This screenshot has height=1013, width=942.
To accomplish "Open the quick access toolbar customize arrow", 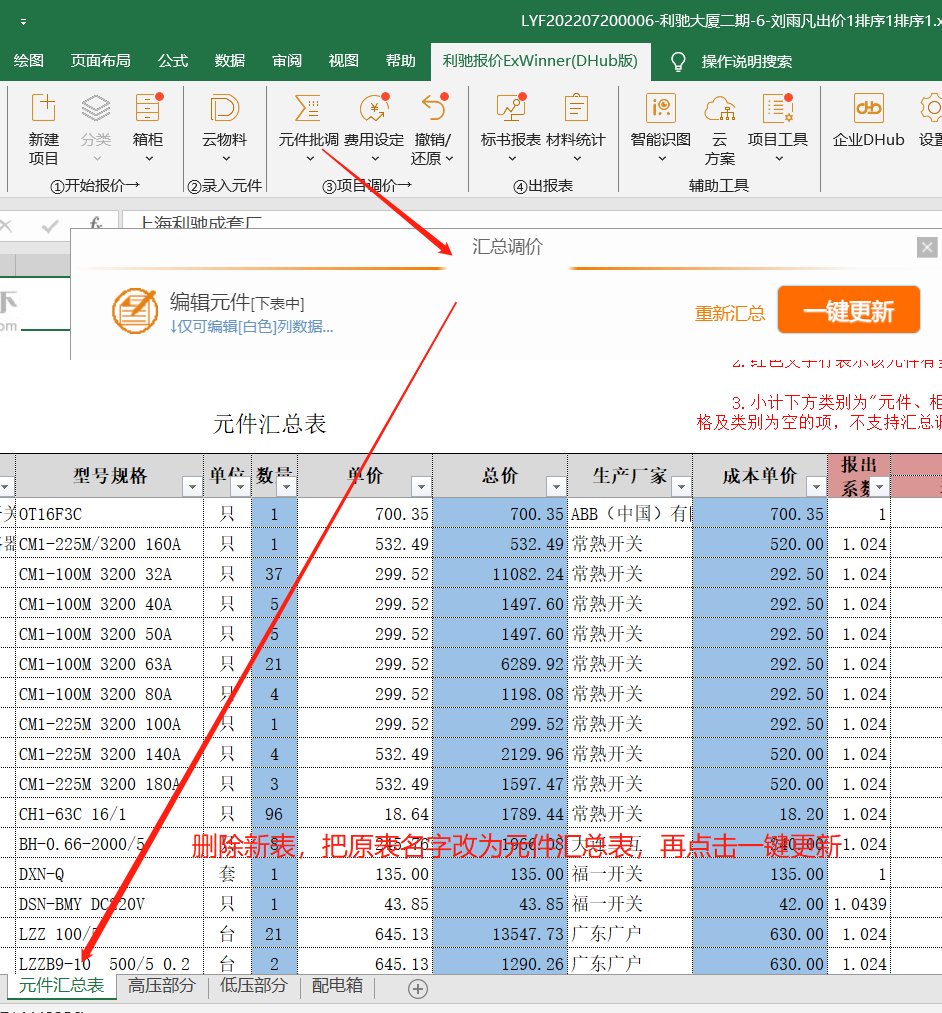I will (23, 22).
